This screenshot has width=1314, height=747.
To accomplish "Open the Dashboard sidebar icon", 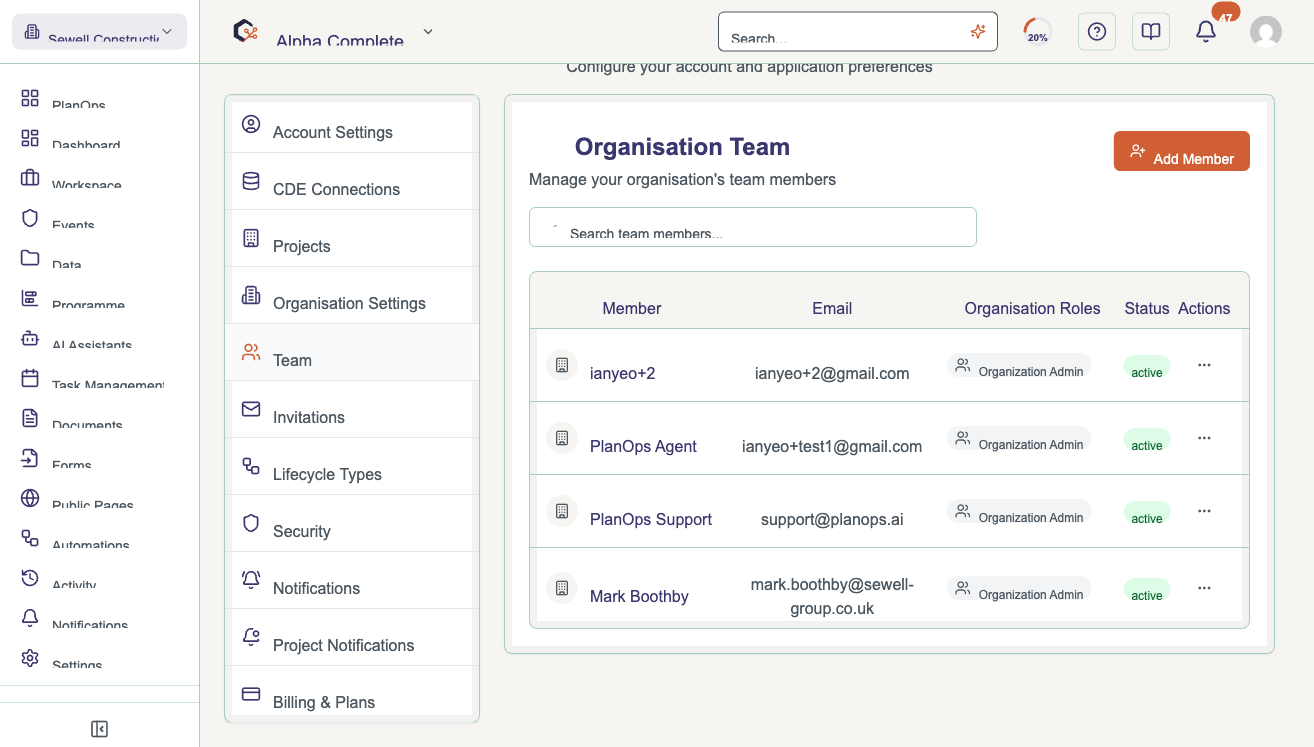I will tap(30, 138).
